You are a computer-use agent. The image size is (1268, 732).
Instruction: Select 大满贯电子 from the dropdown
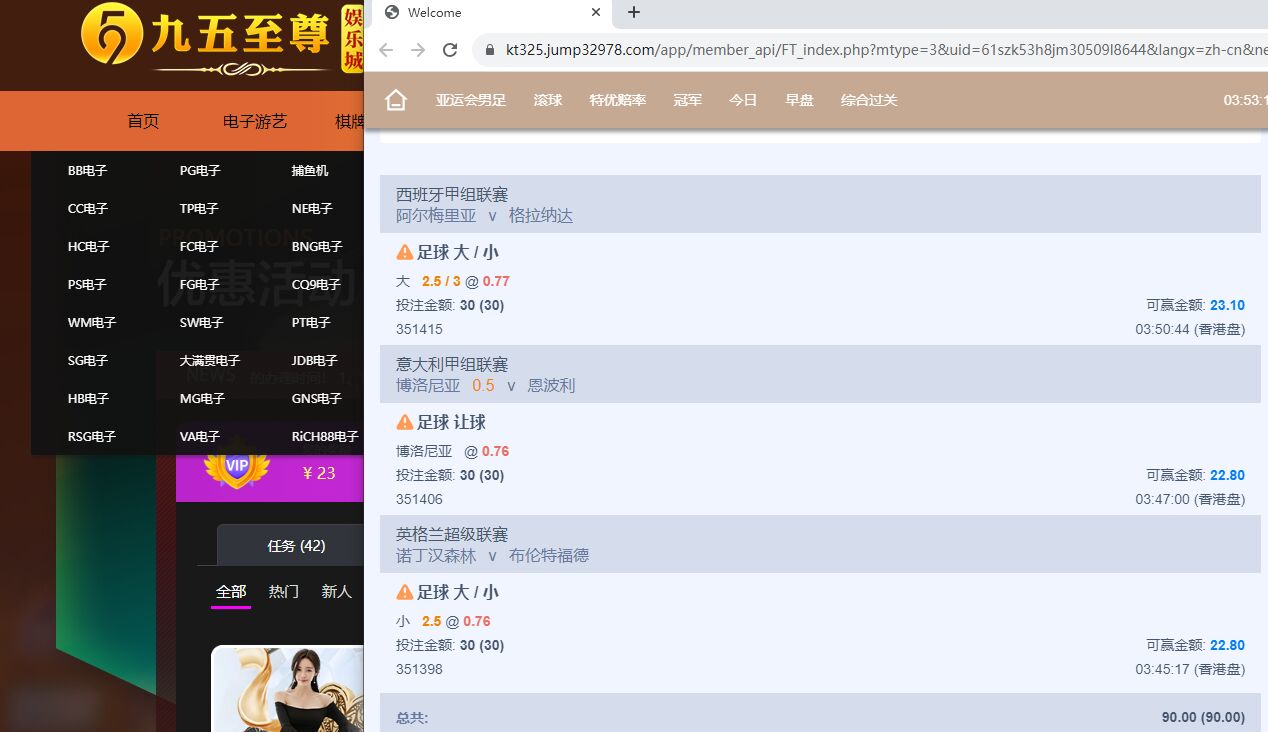click(210, 361)
